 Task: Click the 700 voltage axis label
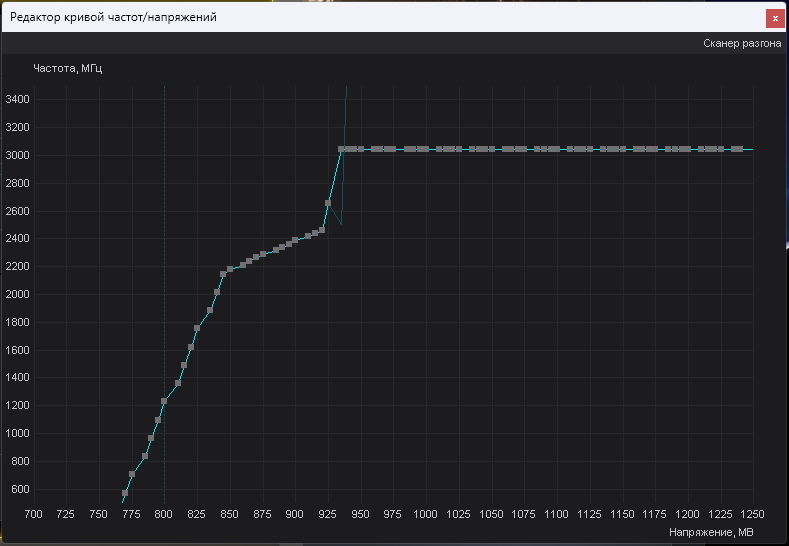coord(34,514)
